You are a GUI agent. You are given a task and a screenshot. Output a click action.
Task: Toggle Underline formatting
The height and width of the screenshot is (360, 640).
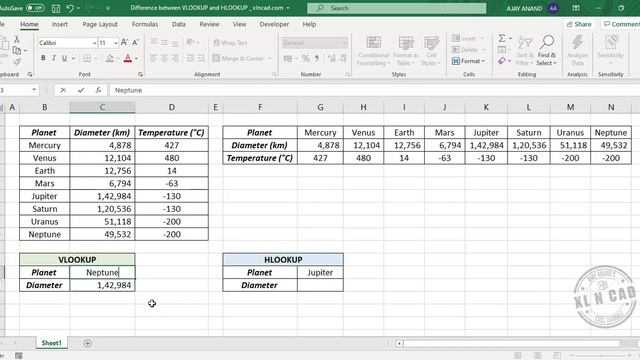[x=64, y=58]
